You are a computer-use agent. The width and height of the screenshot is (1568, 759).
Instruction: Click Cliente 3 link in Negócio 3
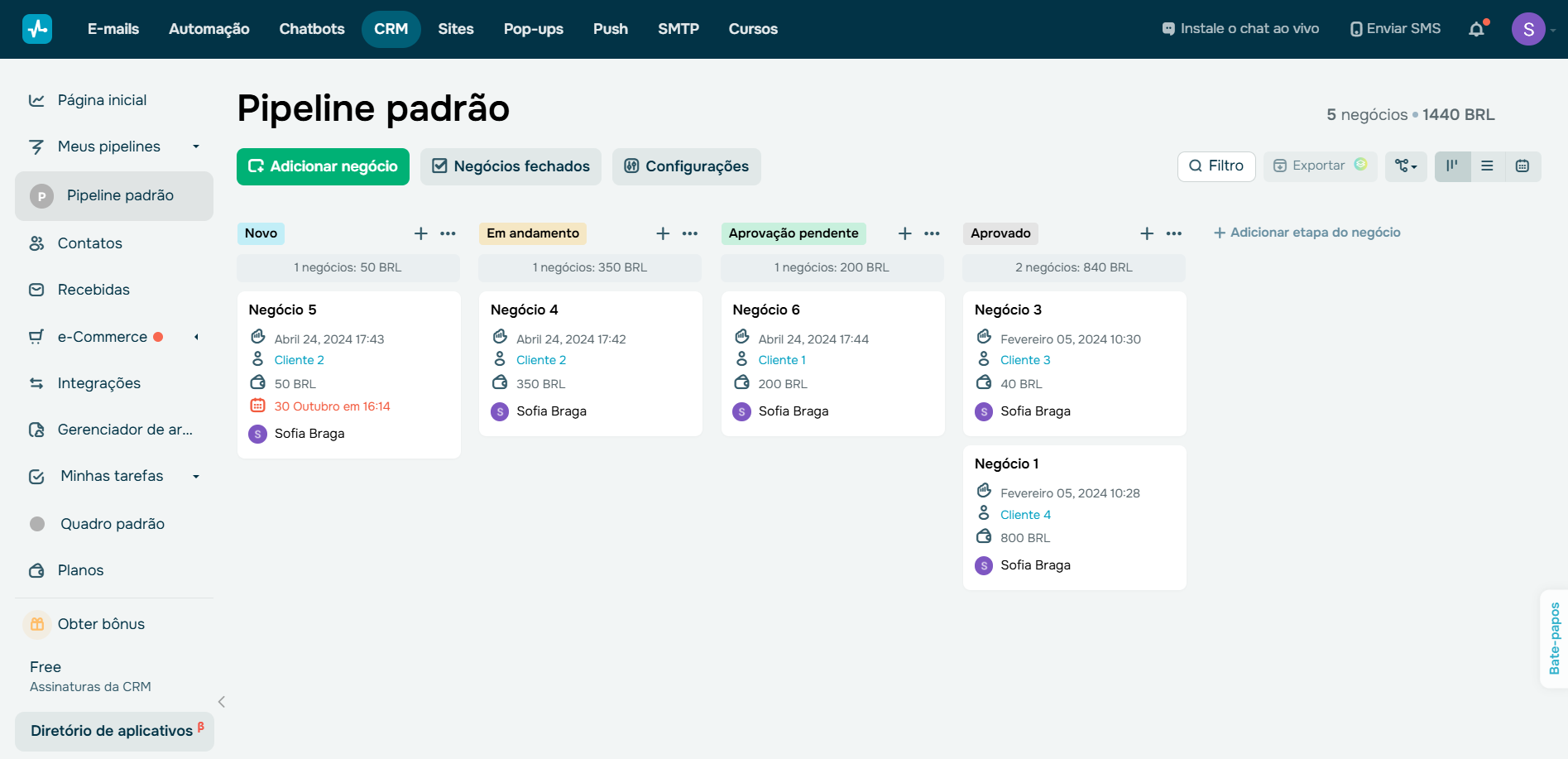tap(1025, 360)
